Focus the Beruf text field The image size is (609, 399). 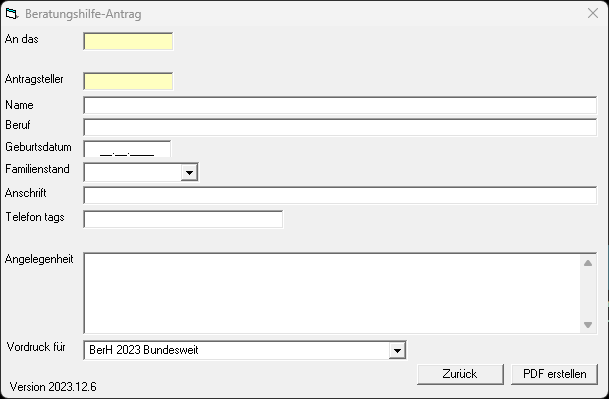click(340, 127)
